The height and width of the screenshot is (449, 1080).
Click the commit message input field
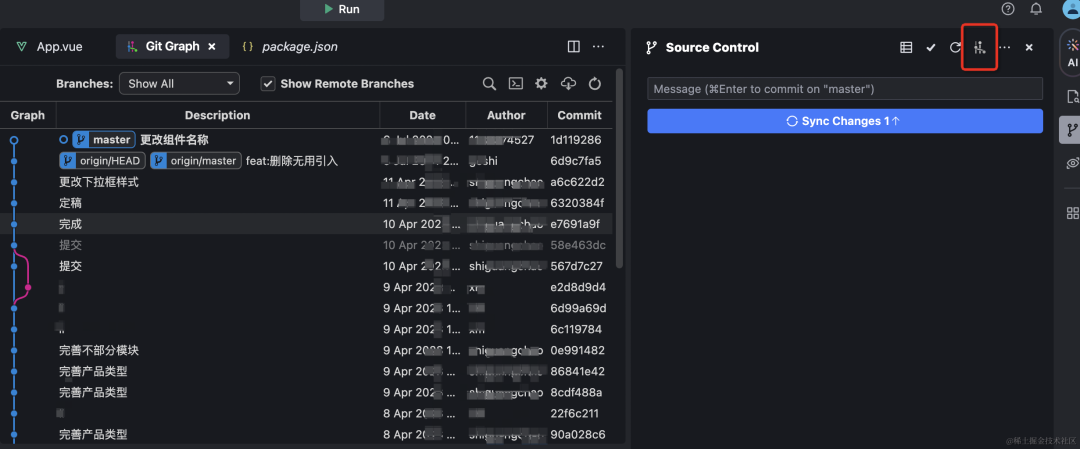tap(844, 89)
